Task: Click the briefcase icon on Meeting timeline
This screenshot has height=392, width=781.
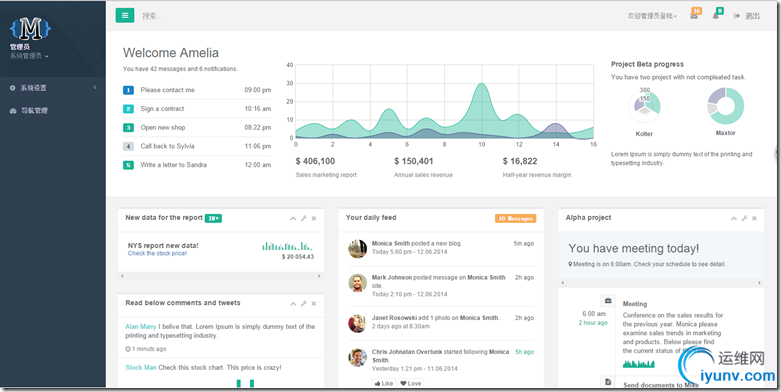Action: pos(608,301)
